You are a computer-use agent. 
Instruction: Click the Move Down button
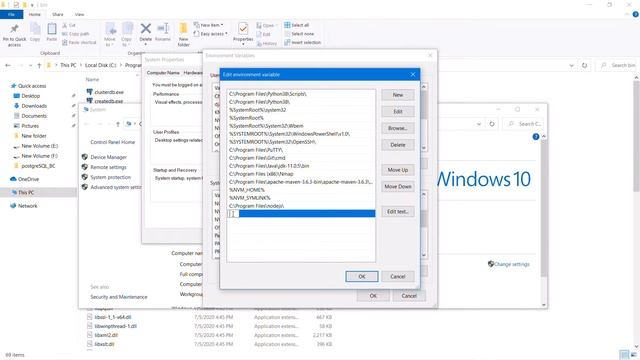(x=398, y=187)
